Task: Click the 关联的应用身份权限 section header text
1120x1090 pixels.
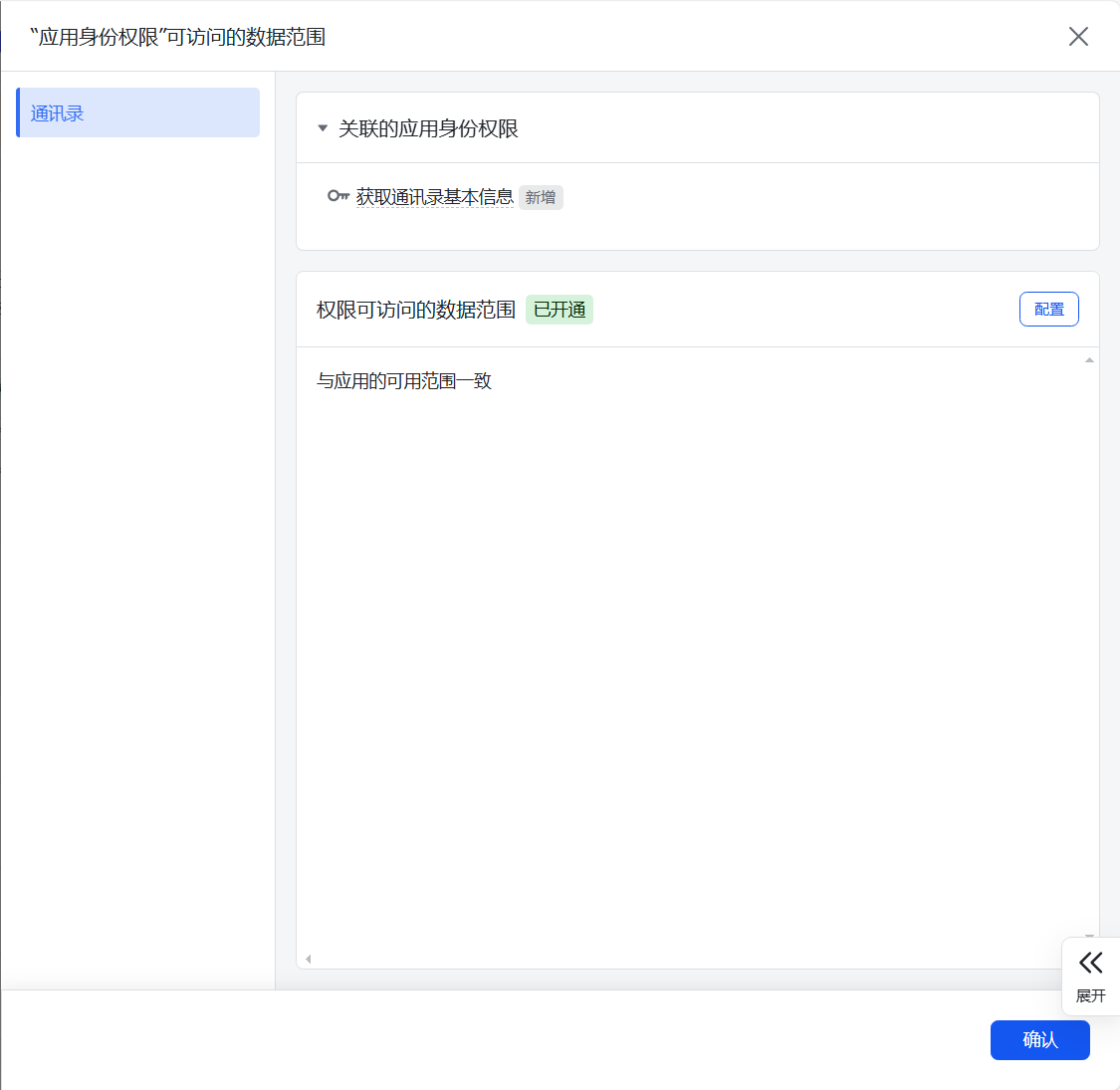Action: (x=428, y=128)
